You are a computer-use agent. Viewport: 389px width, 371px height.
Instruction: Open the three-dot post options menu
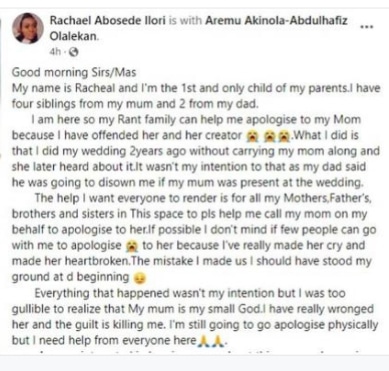pos(367,27)
